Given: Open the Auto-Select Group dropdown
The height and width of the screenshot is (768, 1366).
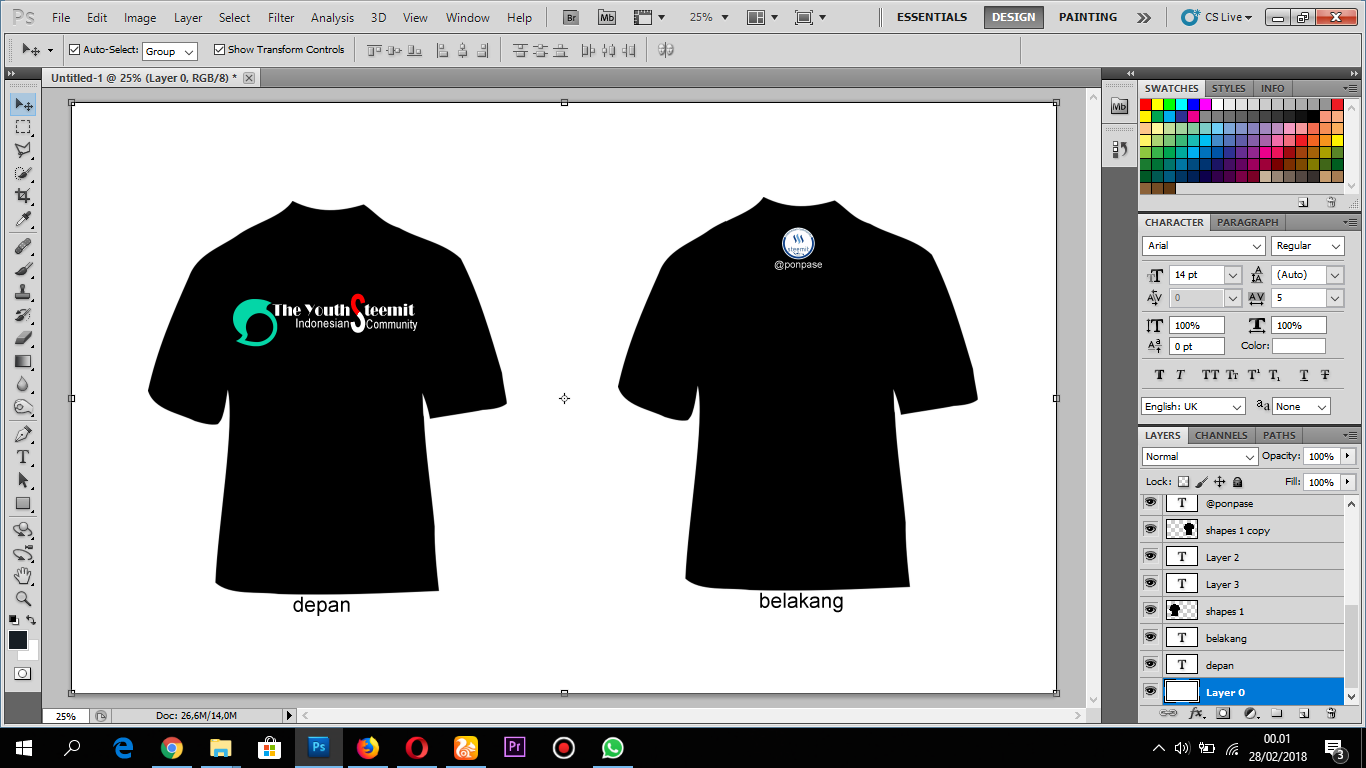Looking at the screenshot, I should click(170, 51).
